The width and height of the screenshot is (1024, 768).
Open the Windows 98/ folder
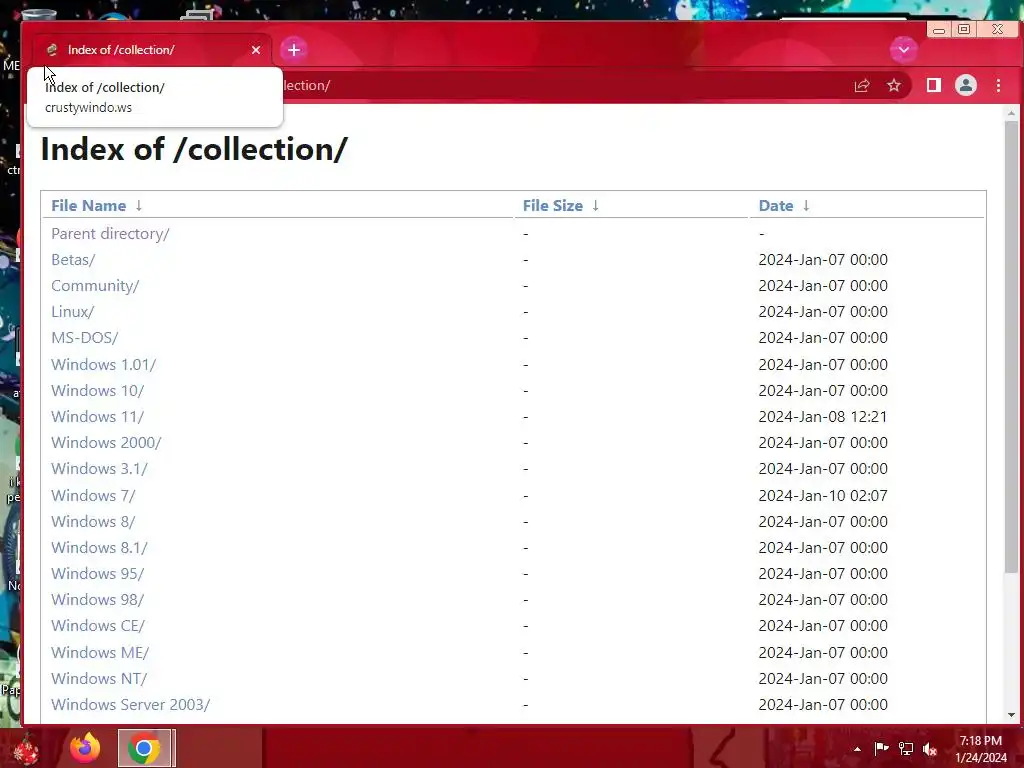click(x=98, y=600)
